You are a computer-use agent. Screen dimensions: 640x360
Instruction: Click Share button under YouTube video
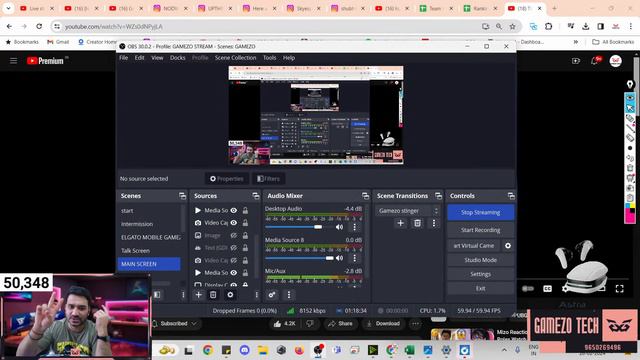tap(340, 324)
